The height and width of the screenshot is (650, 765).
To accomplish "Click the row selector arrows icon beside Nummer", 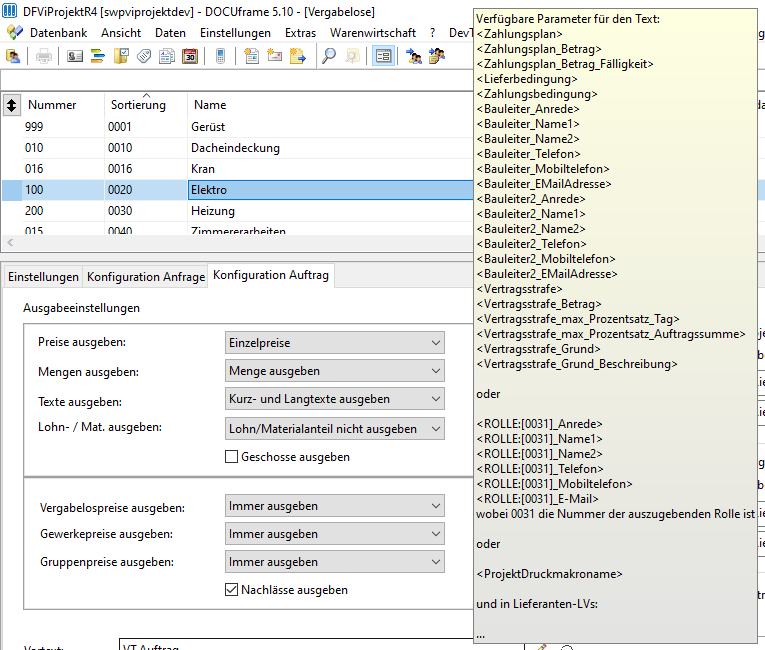I will tap(11, 105).
